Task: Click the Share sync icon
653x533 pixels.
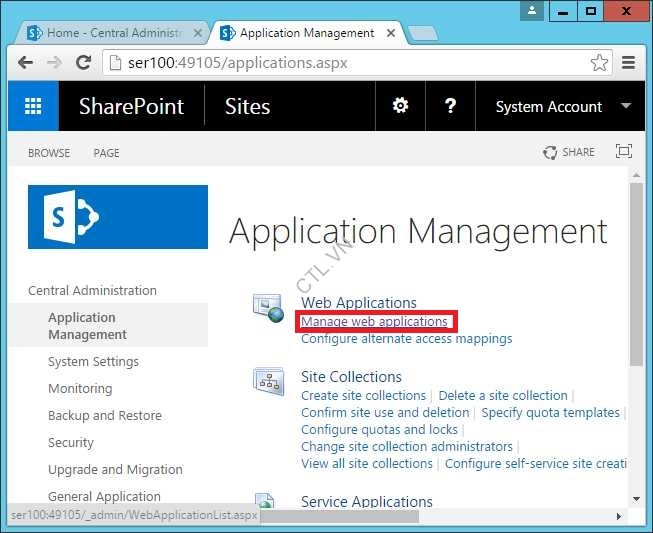Action: pyautogui.click(x=550, y=152)
